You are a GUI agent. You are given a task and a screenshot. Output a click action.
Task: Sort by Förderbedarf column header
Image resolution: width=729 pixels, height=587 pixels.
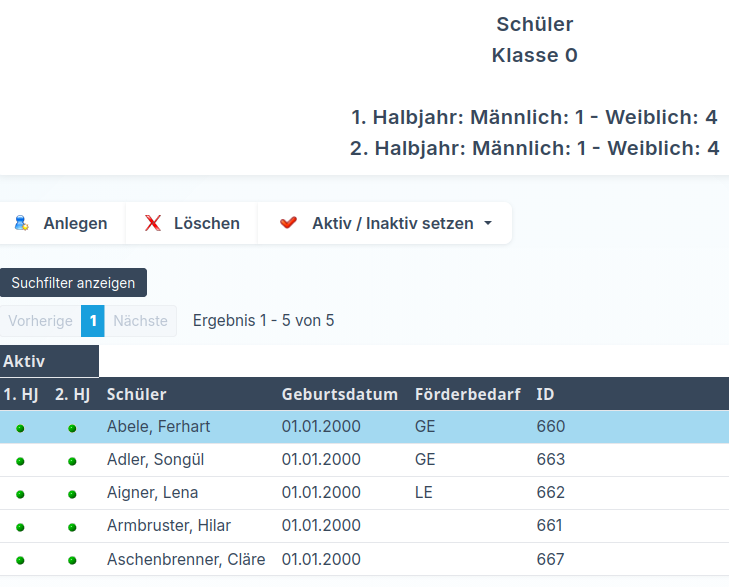click(x=467, y=394)
